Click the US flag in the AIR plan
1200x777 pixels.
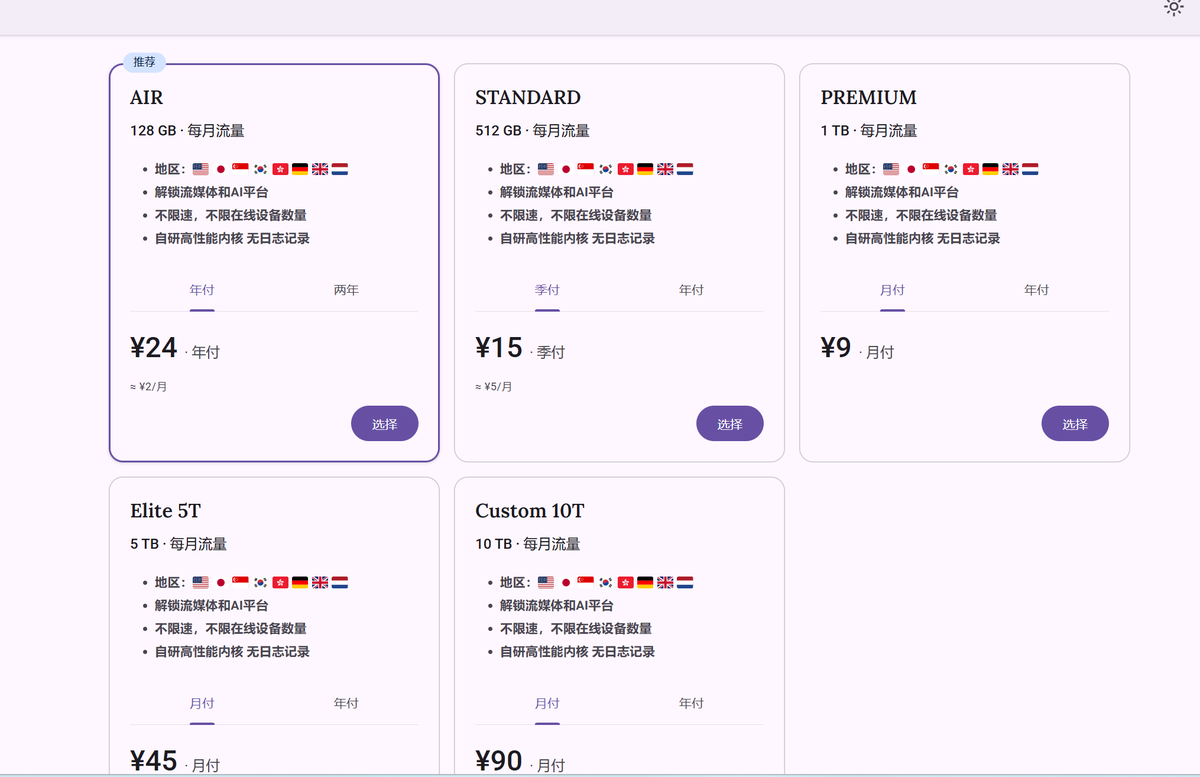(200, 169)
